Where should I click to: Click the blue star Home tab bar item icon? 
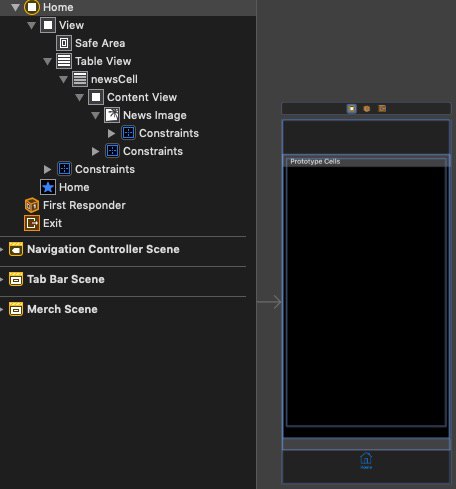(x=48, y=187)
